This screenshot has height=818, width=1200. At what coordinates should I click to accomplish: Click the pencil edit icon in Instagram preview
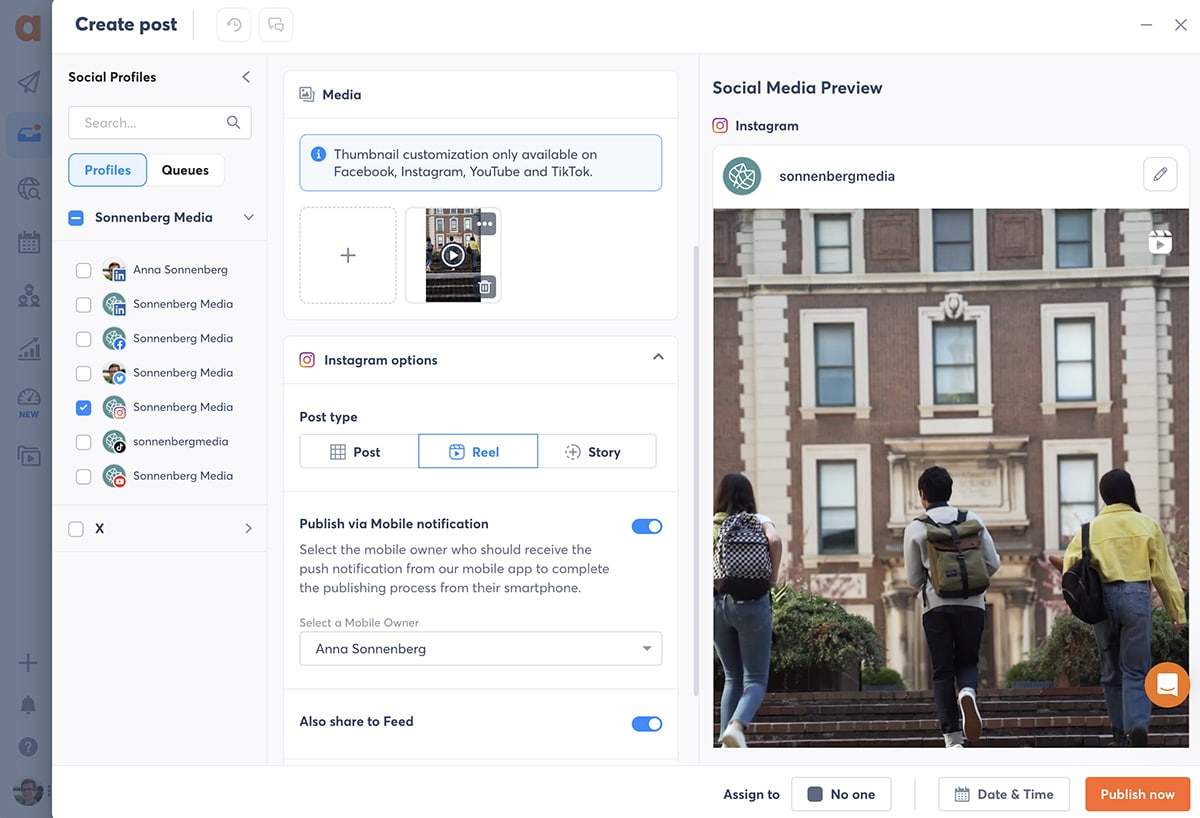(x=1160, y=174)
